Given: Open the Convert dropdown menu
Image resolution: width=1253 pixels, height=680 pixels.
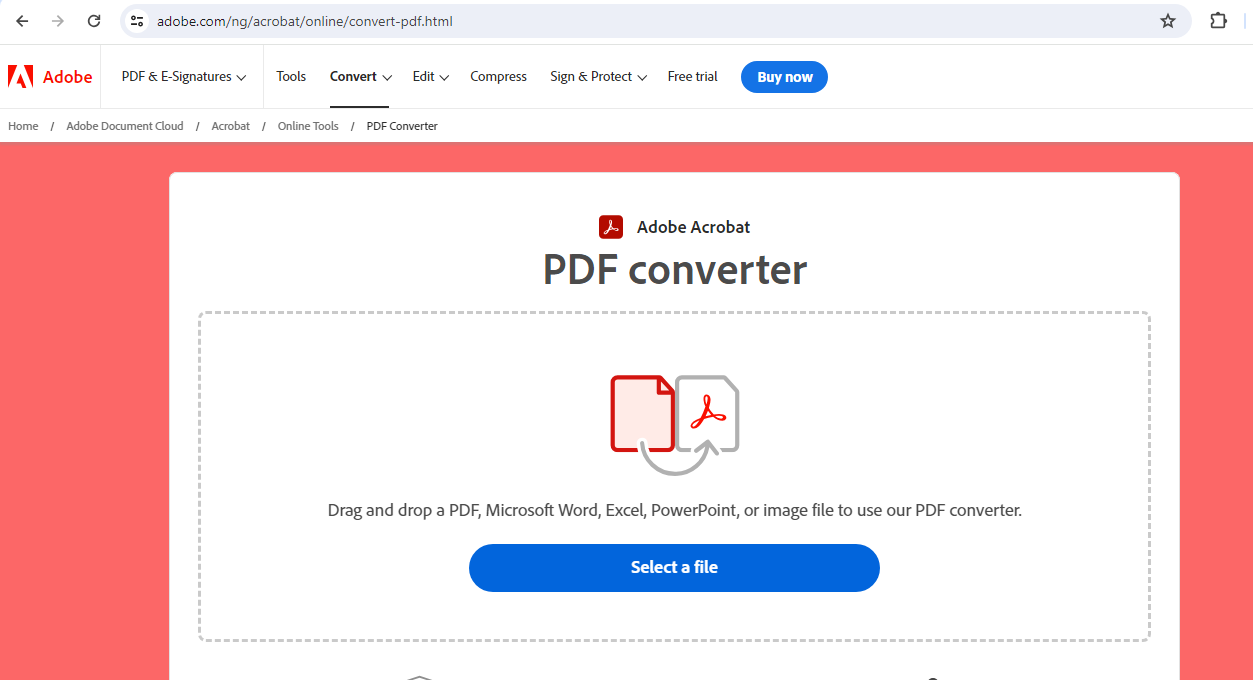Looking at the screenshot, I should 361,77.
